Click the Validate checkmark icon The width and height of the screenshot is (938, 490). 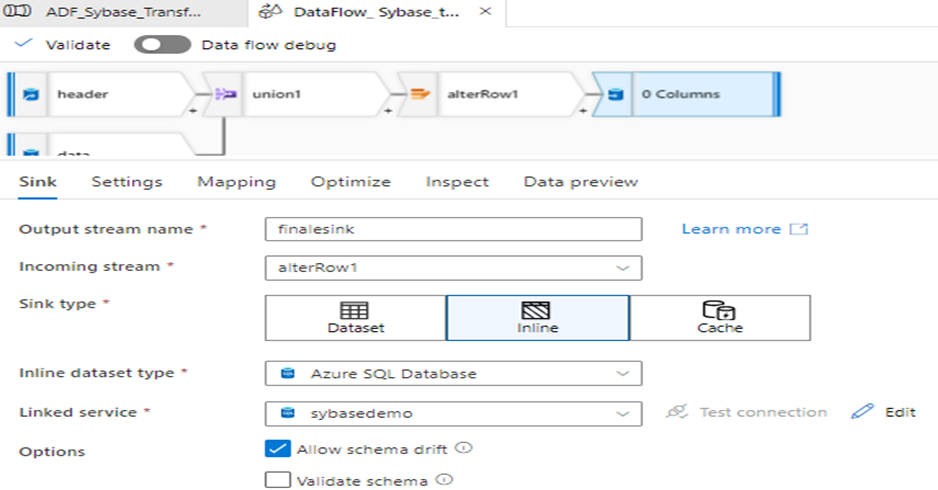(23, 44)
